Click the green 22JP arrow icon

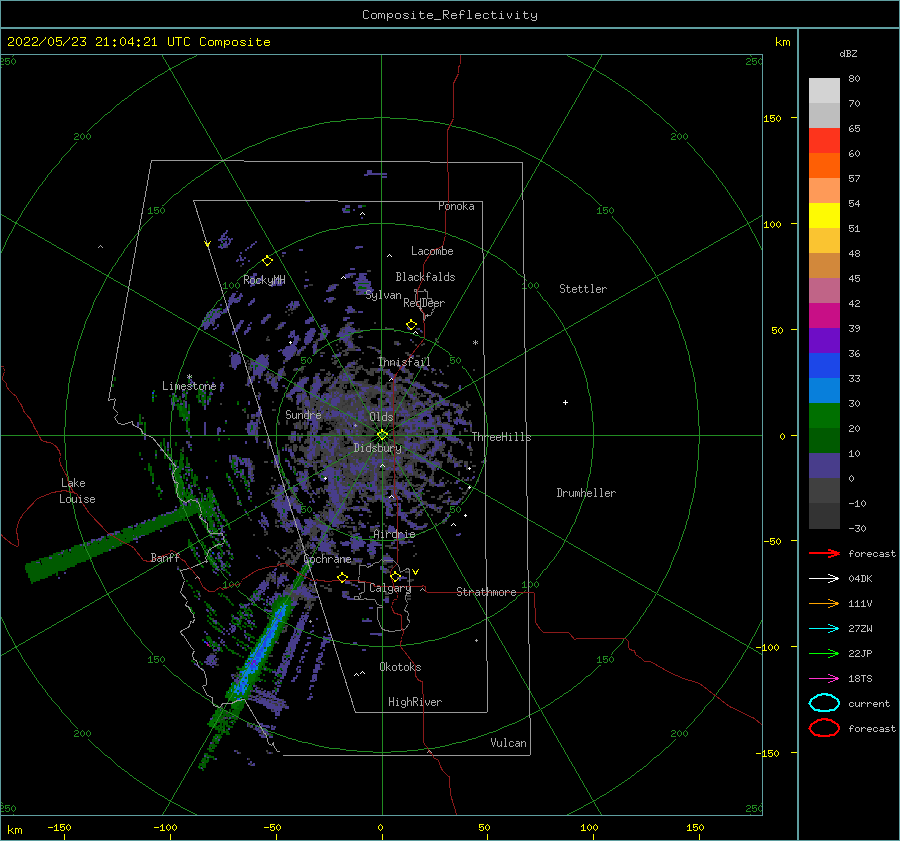[x=824, y=653]
